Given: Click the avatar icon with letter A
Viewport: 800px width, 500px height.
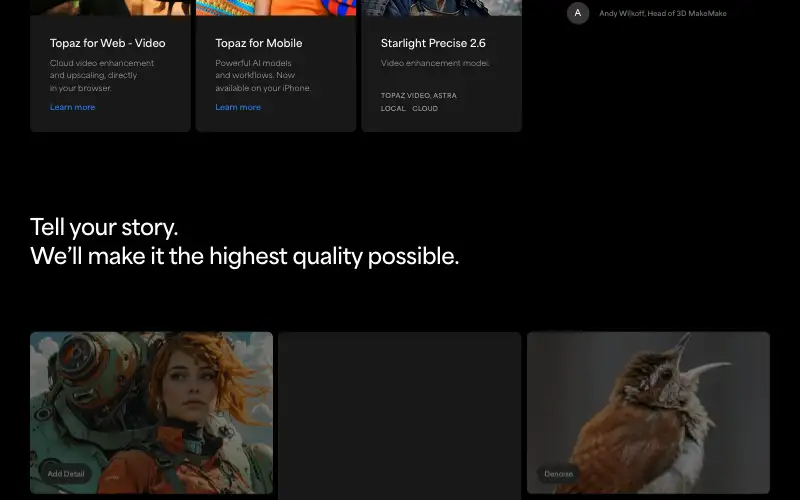Looking at the screenshot, I should click(578, 13).
